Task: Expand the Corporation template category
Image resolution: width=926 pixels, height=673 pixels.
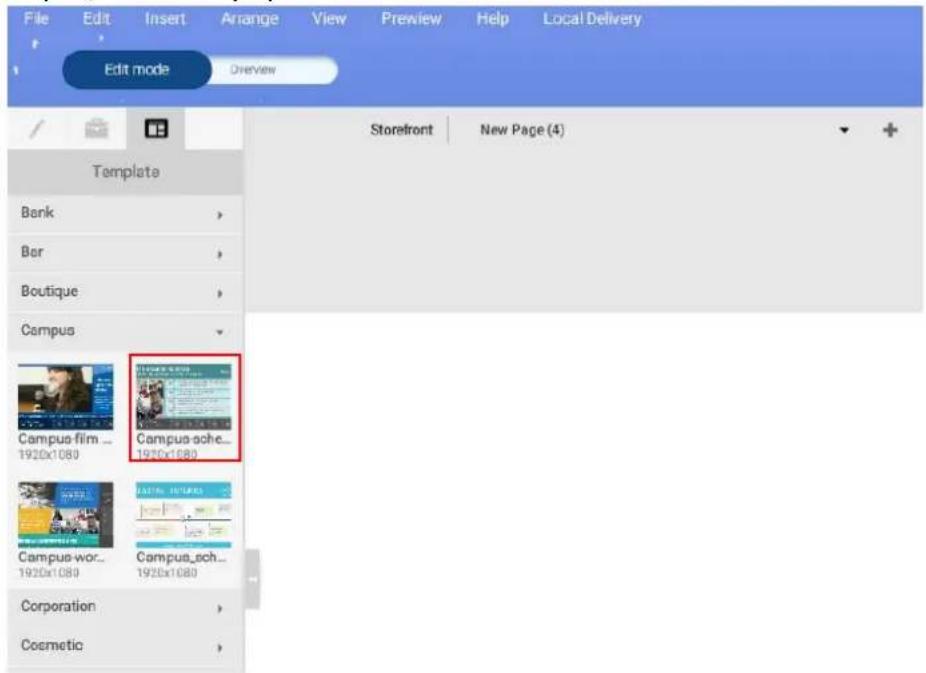Action: [x=125, y=607]
